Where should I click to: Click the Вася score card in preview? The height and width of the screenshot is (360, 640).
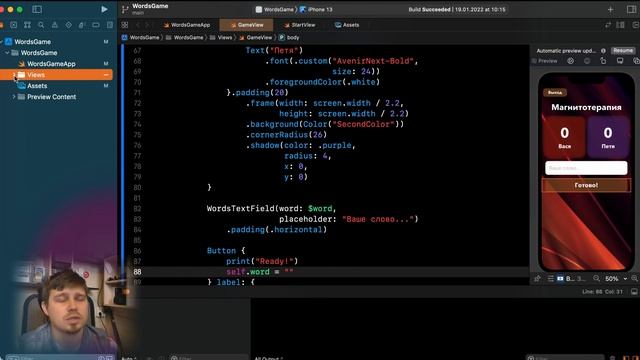click(x=564, y=138)
